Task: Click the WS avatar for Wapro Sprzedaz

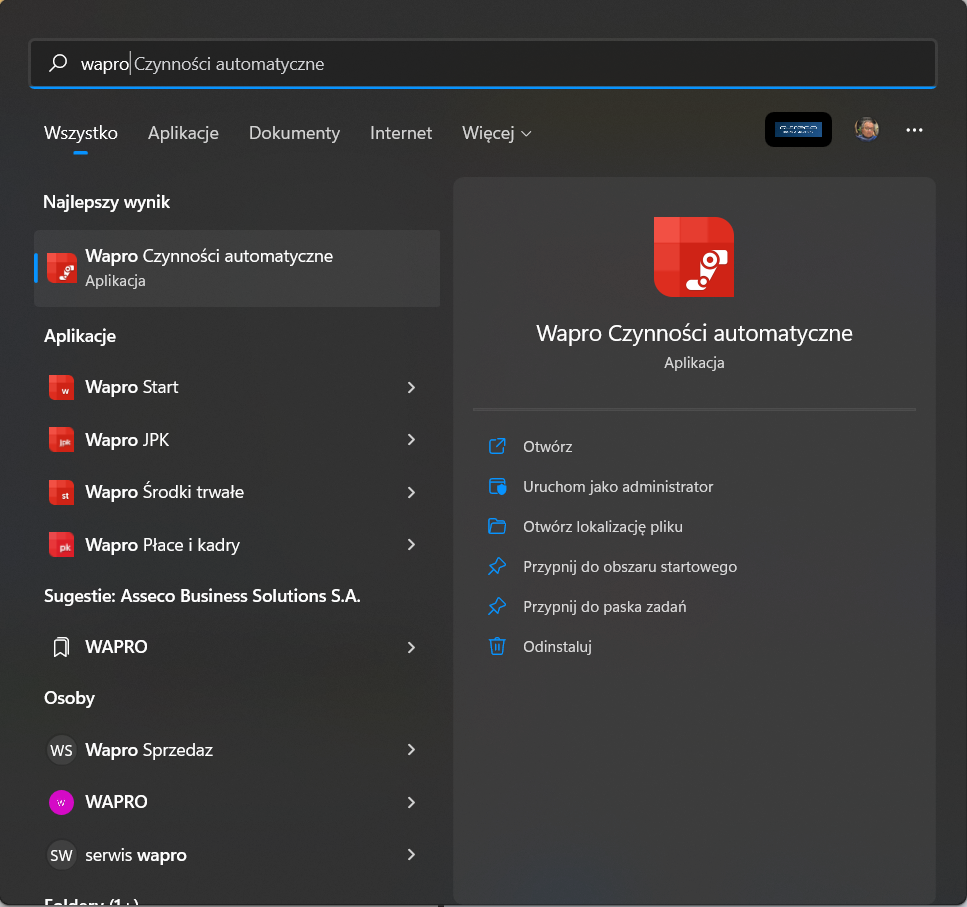Action: [x=61, y=750]
